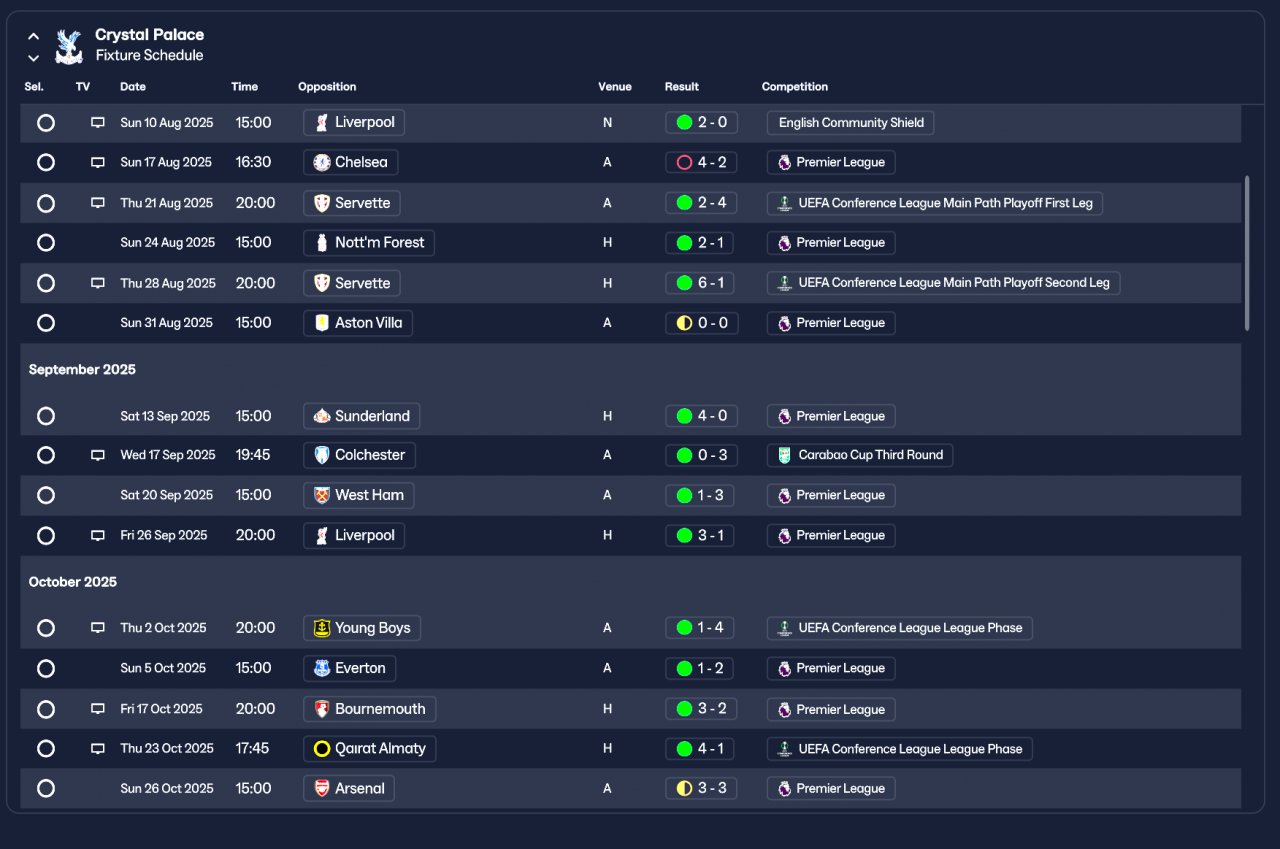Click the down chevron beside Fixture Schedule

(x=34, y=58)
